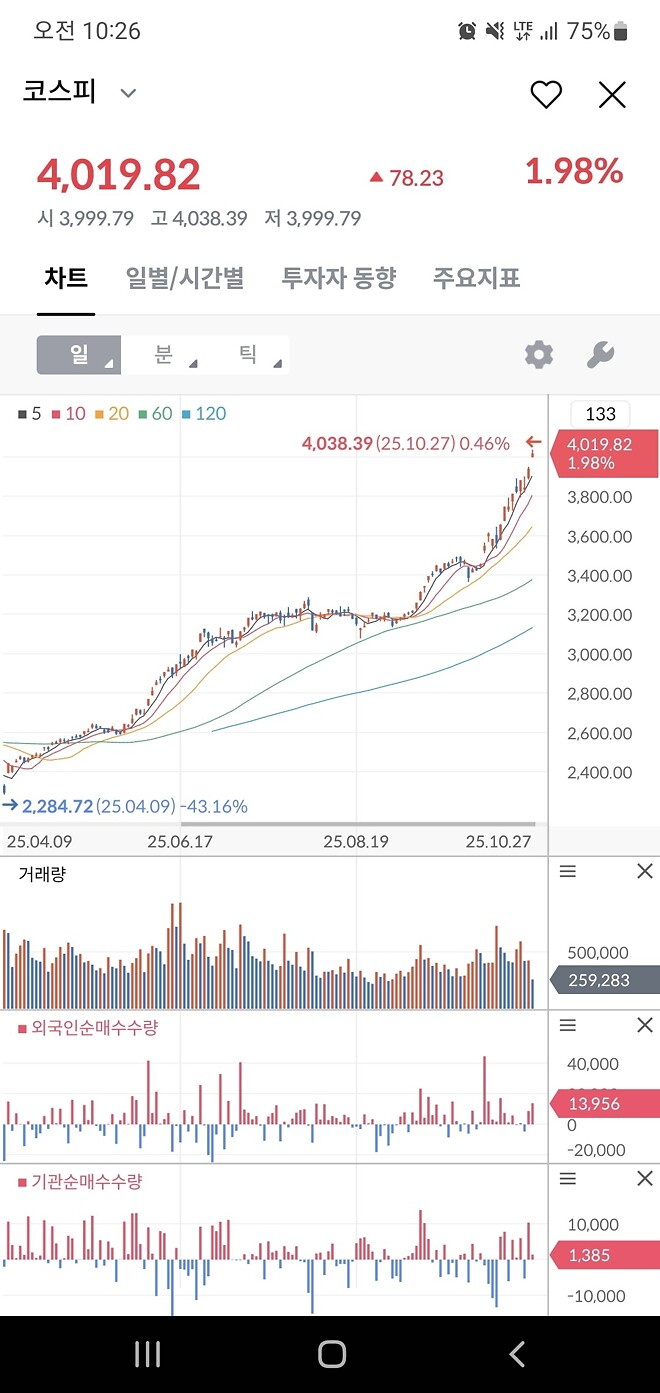
Task: Open the 거래량 panel hamburger menu
Action: 567,871
